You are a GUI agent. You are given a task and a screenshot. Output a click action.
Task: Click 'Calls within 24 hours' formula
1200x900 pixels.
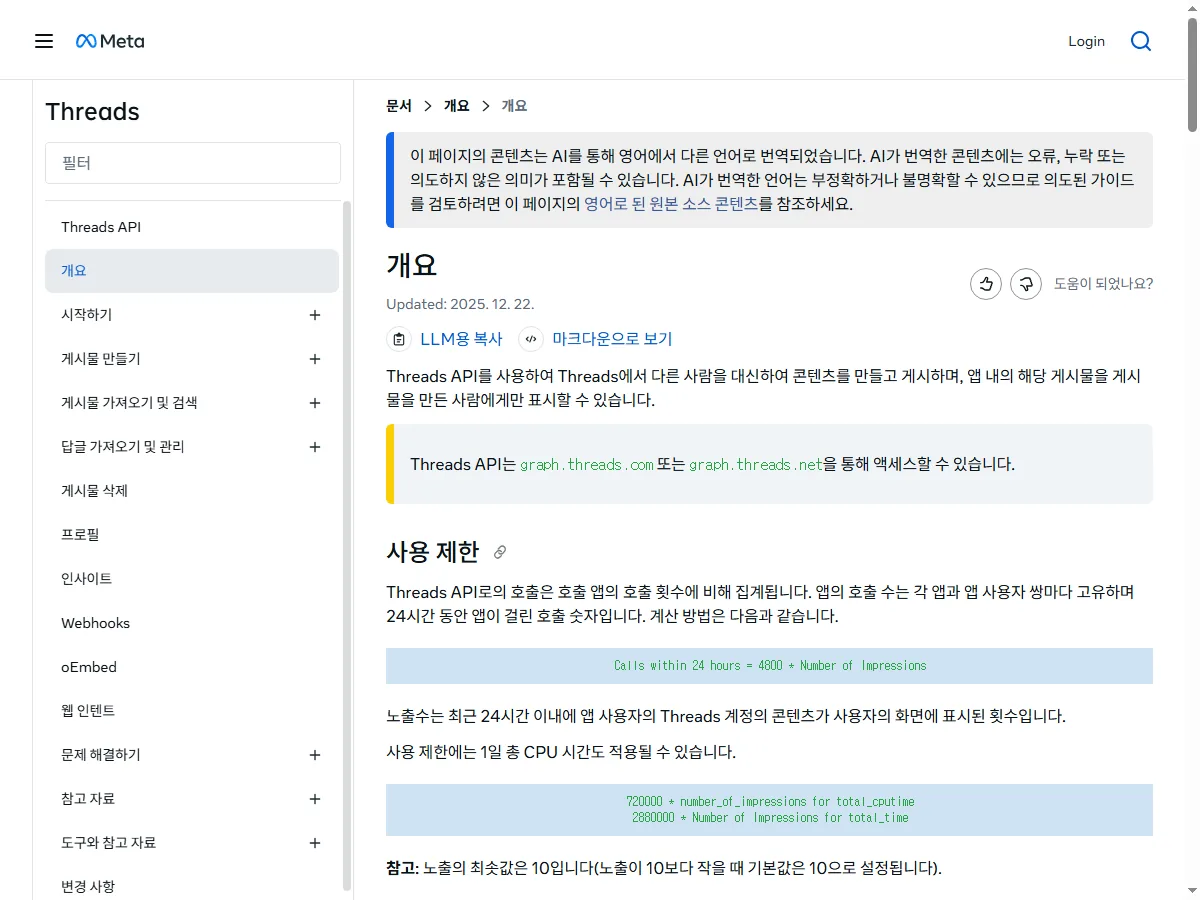[770, 666]
